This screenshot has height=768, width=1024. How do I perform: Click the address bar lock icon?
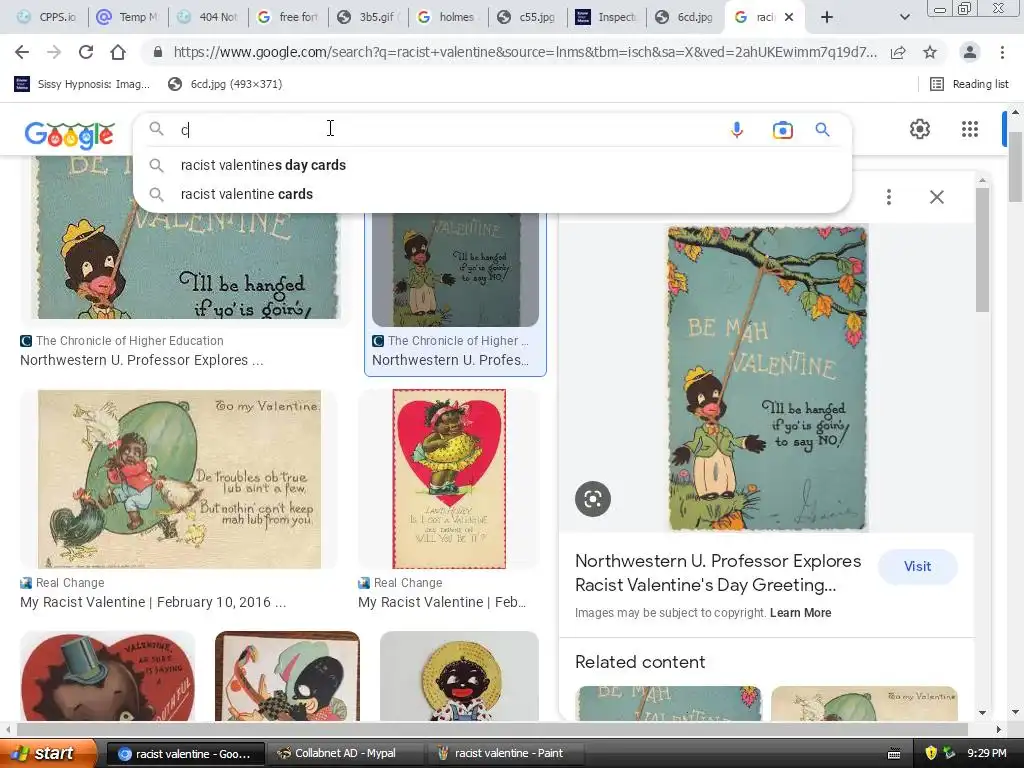[157, 52]
